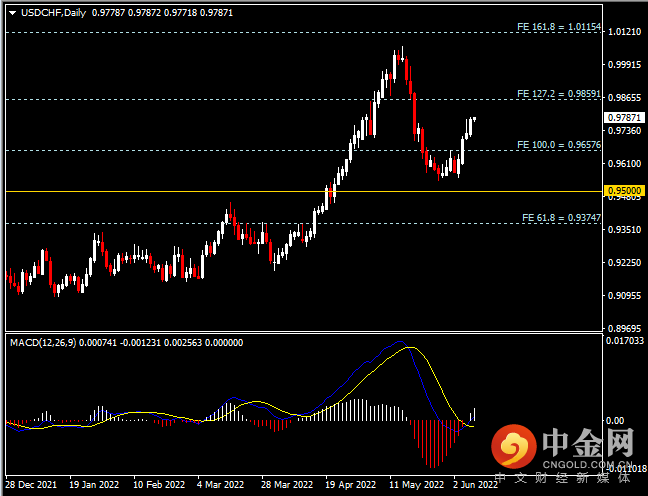Click the latest white candlestick in June

(x=474, y=119)
